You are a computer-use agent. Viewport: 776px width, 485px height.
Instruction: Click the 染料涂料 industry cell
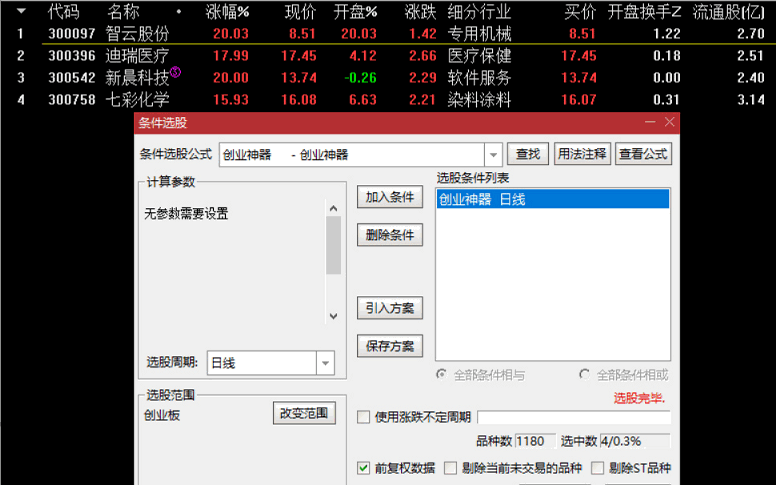(479, 99)
